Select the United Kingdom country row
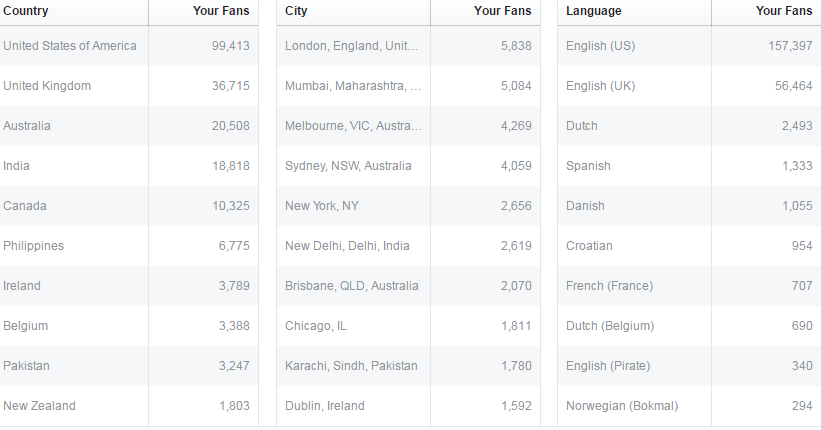 [x=129, y=86]
